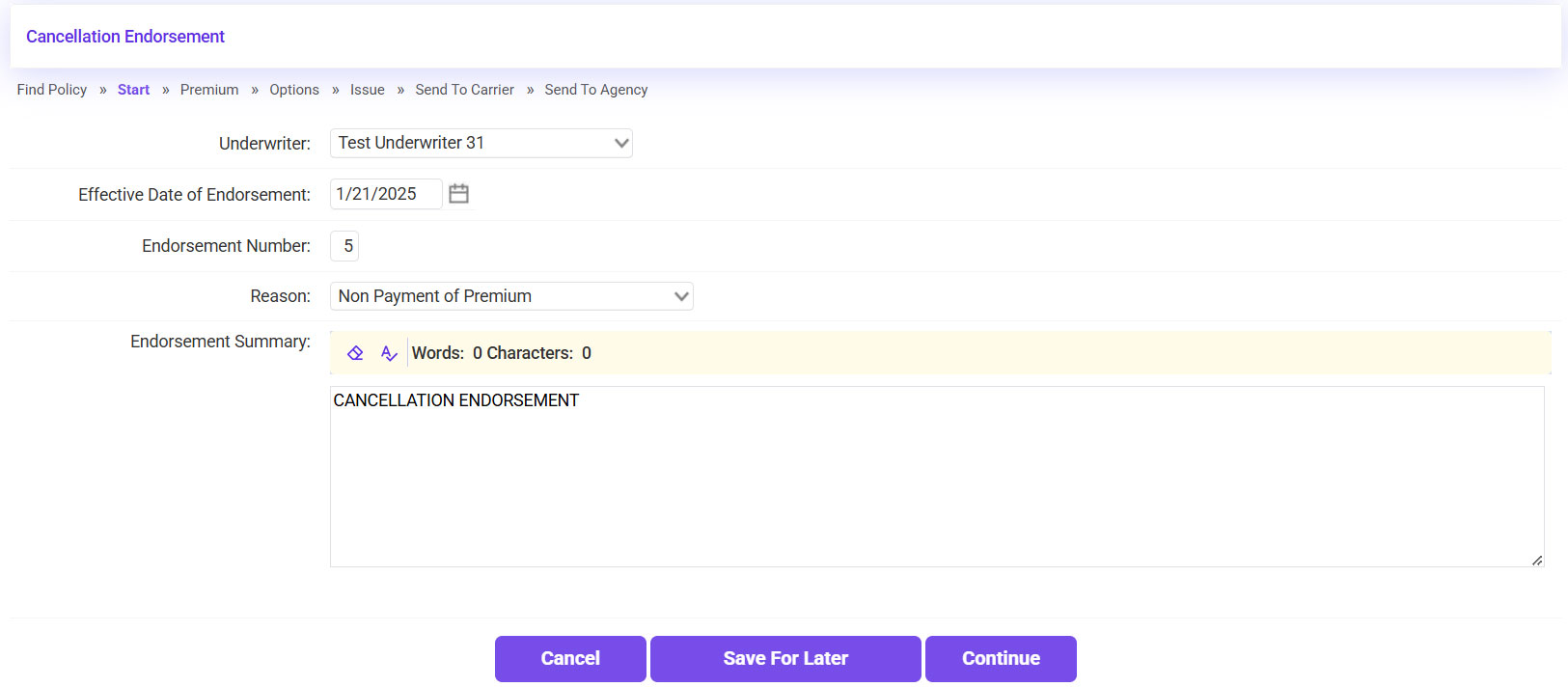Viewport: 1568px width, 687px height.
Task: Click Save For Later button
Action: click(785, 659)
